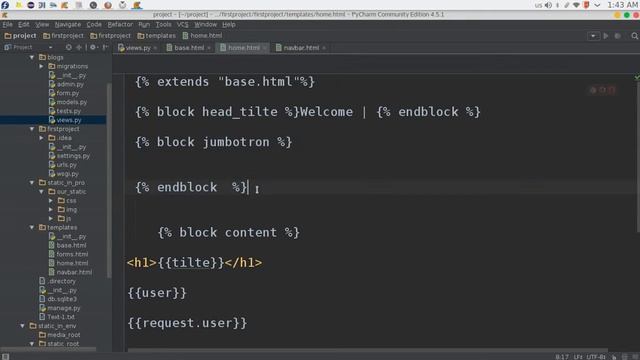640x360 pixels.
Task: Select media_root folder in the tree
Action: click(x=63, y=335)
